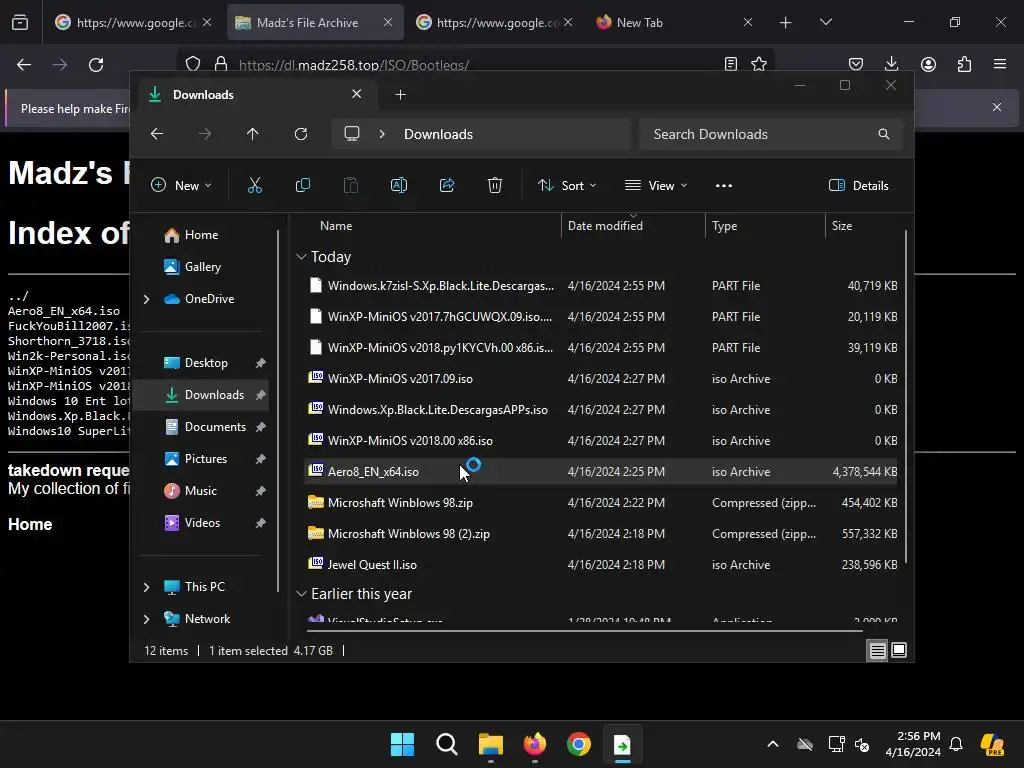Collapse the Today group
Screen dimensions: 1024x768
point(301,257)
